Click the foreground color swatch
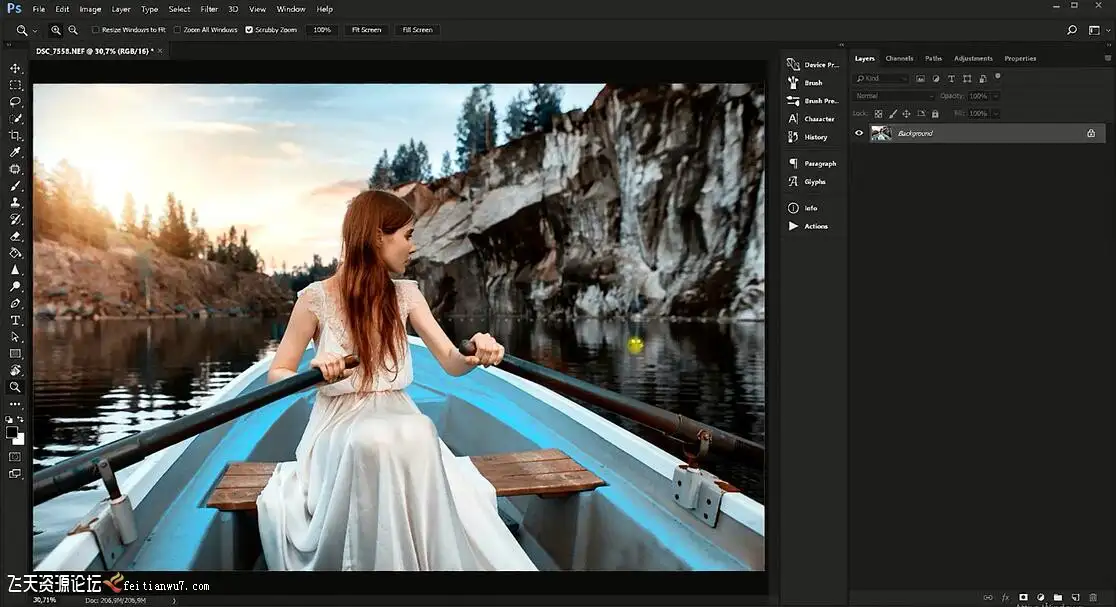The height and width of the screenshot is (607, 1116). coord(12,432)
